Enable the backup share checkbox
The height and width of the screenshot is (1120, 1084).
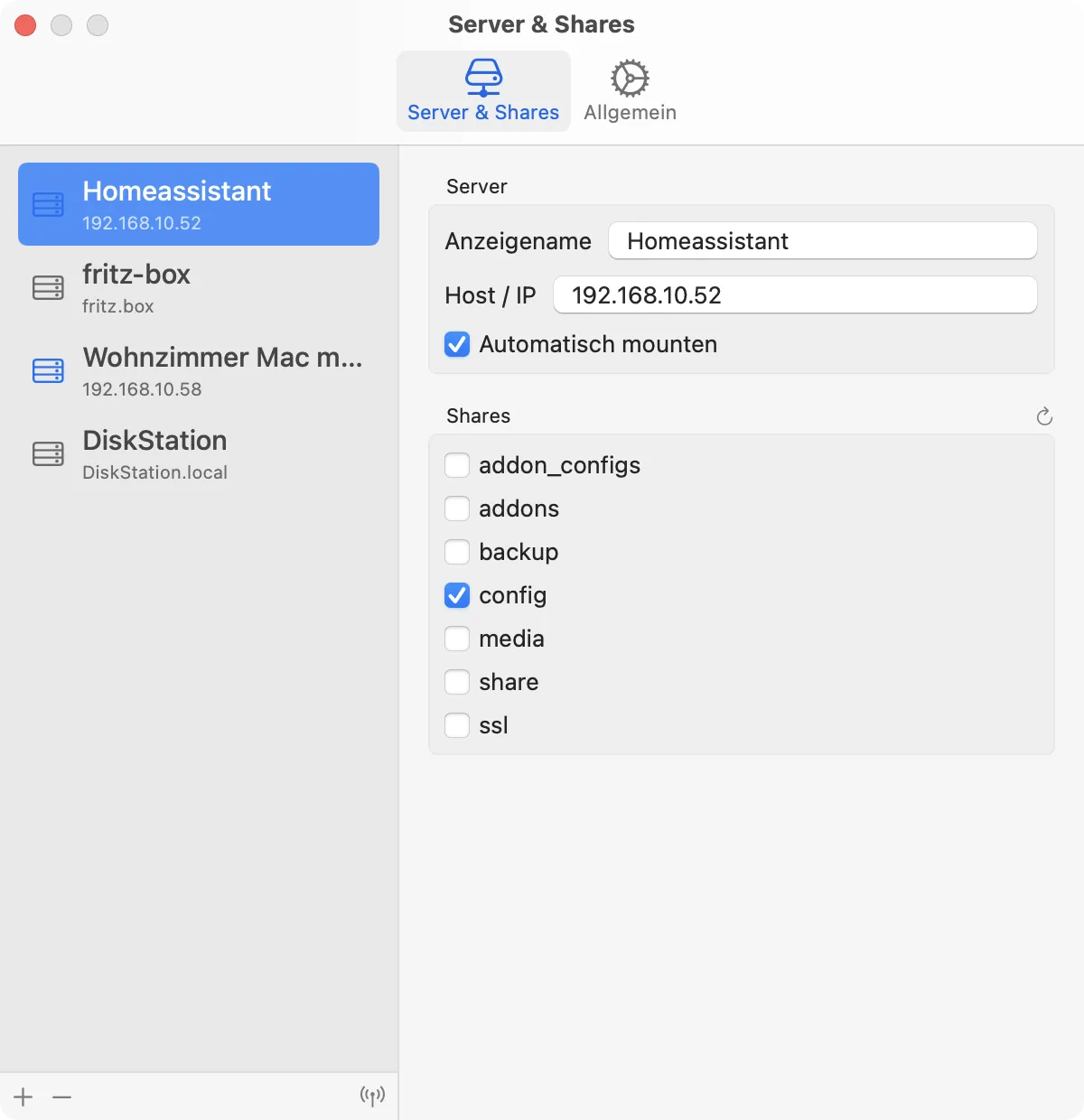[x=457, y=553]
